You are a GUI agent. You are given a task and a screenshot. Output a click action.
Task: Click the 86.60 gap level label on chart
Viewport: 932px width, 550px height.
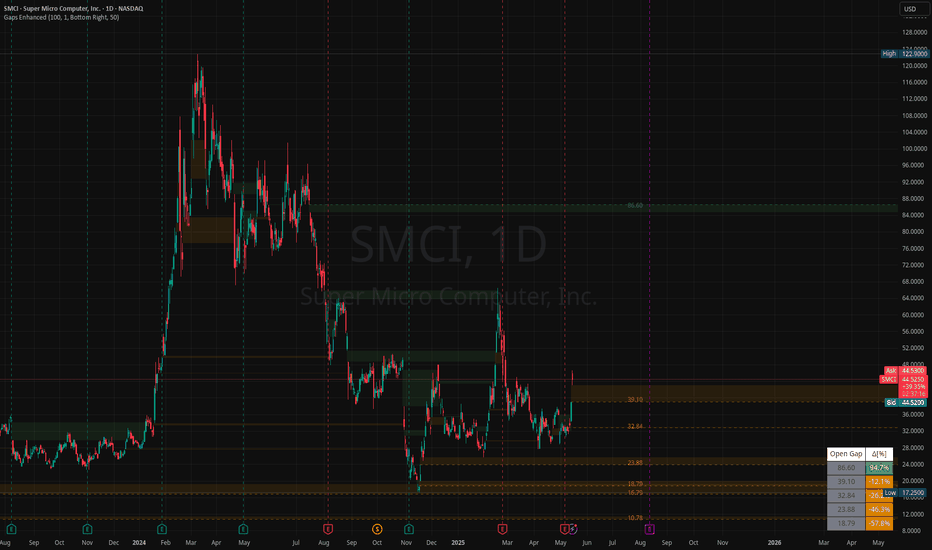coord(635,205)
